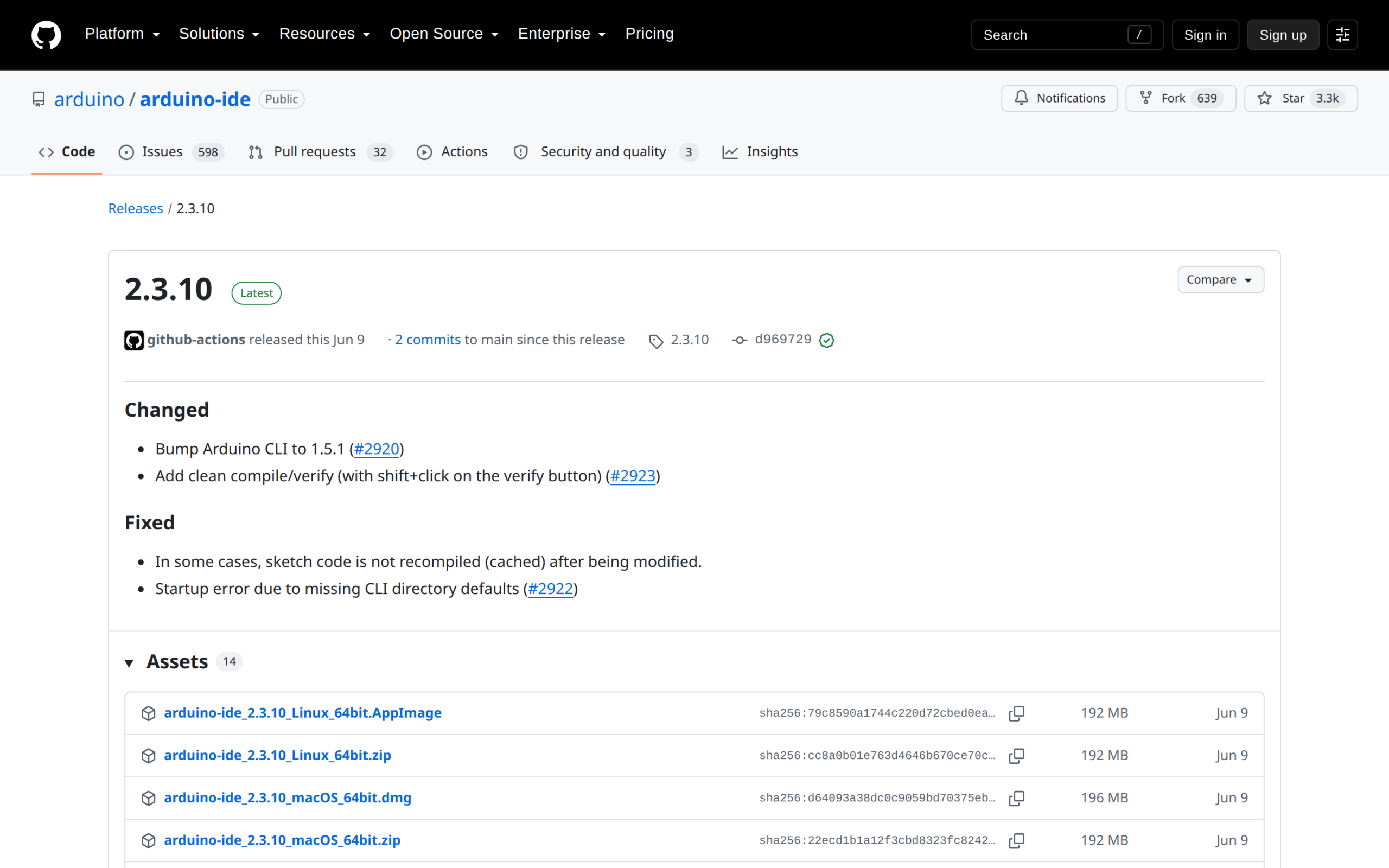
Task: Expand the Open Source menu
Action: click(x=444, y=34)
